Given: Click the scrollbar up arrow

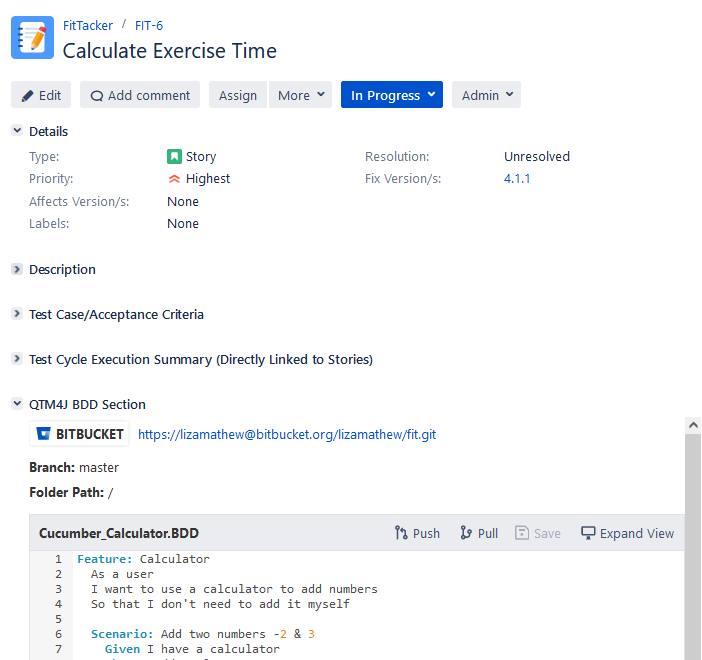Looking at the screenshot, I should pyautogui.click(x=693, y=425).
